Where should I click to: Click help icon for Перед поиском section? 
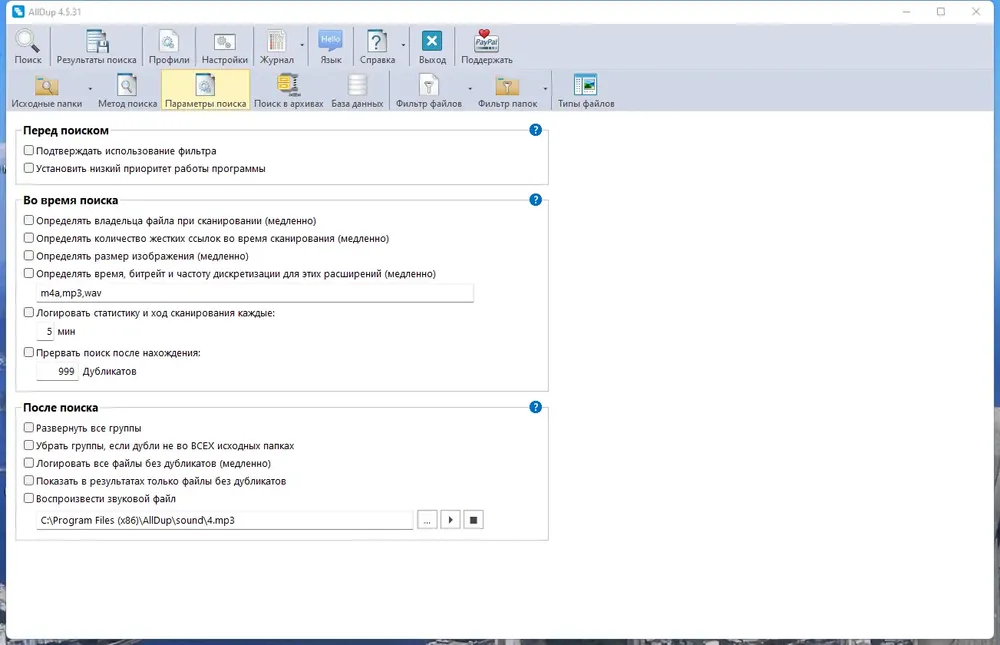click(536, 130)
